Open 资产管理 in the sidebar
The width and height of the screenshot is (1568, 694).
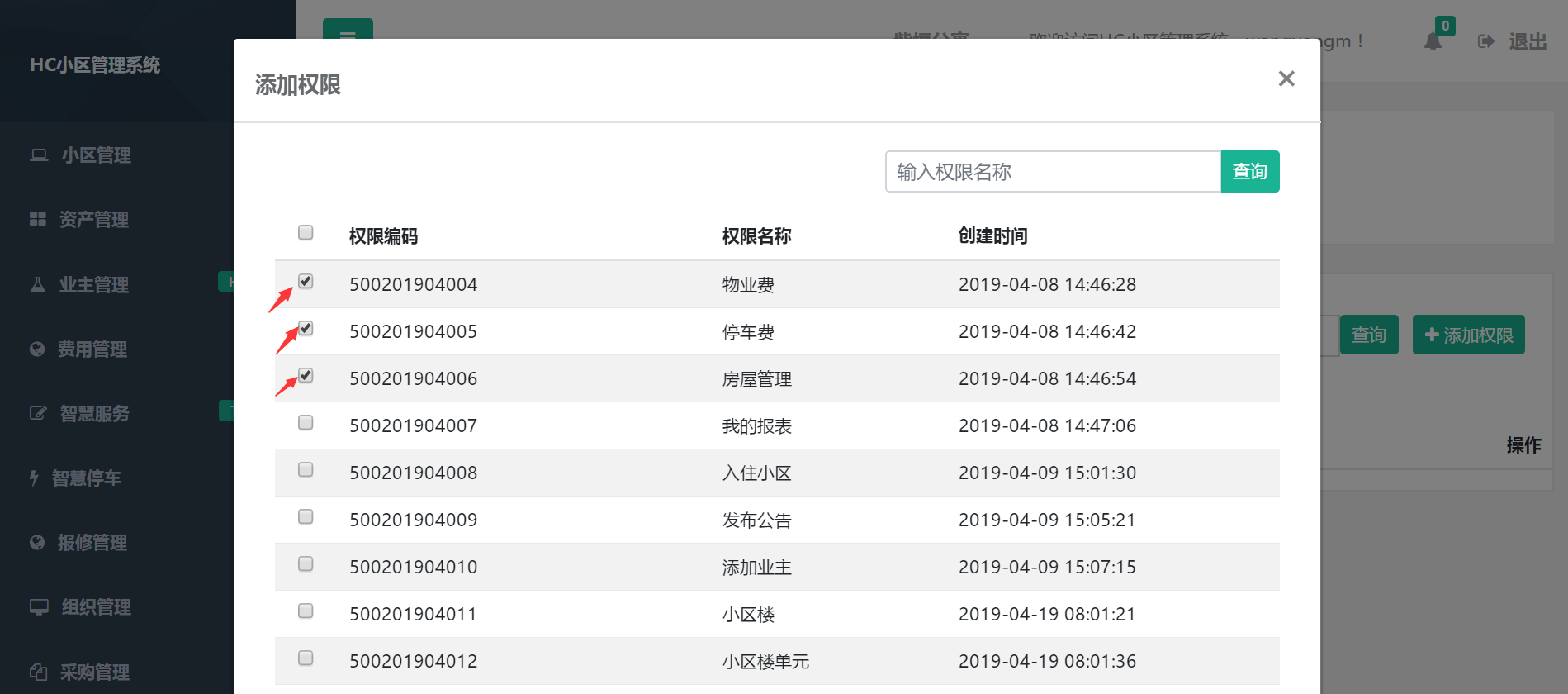(93, 220)
